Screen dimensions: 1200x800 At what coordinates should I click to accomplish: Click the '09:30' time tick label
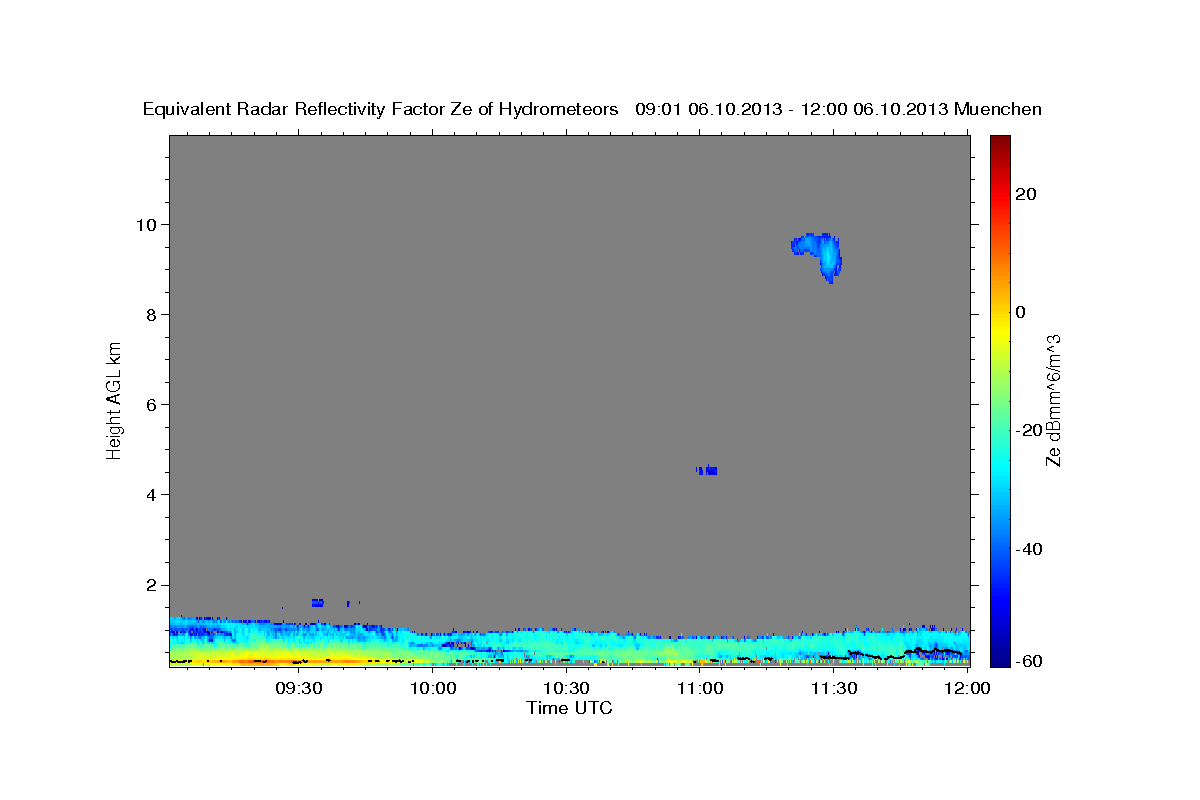[299, 689]
